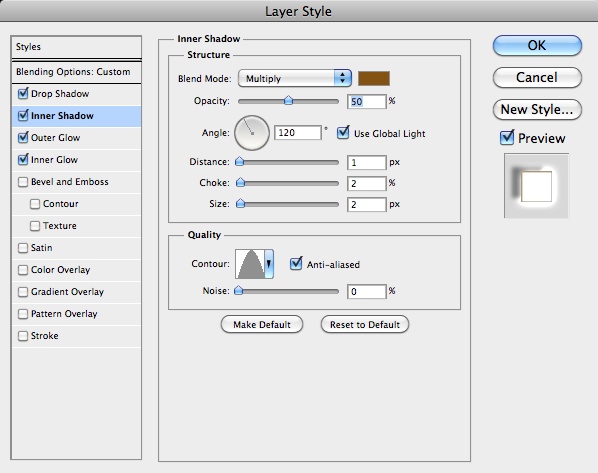Disable the Anti-aliased checkbox
This screenshot has width=598, height=473.
(296, 264)
